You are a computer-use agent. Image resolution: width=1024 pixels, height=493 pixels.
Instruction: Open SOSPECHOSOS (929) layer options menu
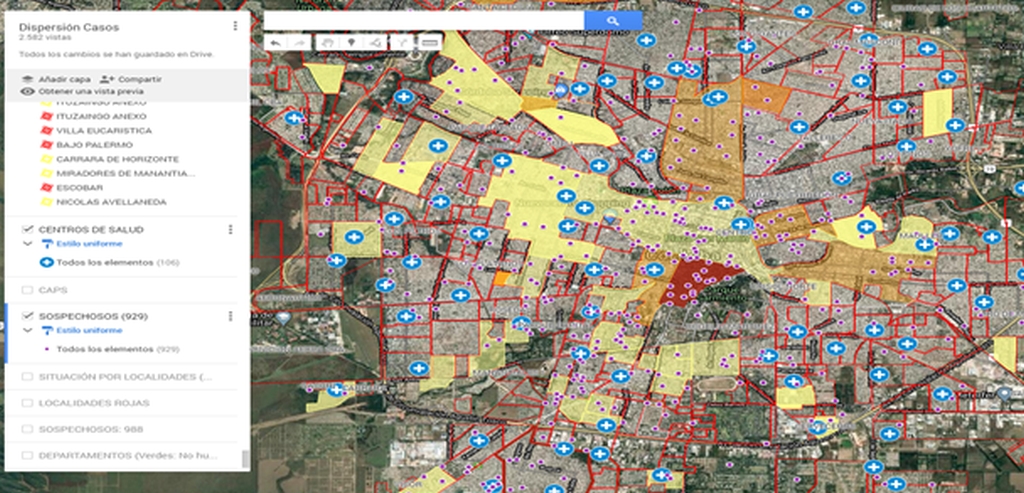(230, 316)
